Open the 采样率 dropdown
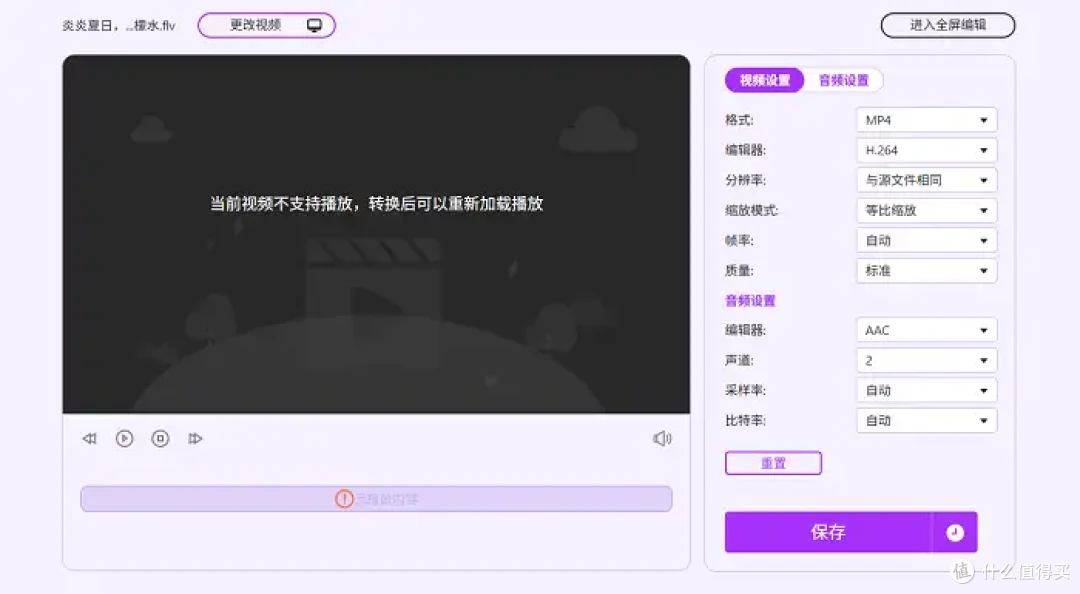This screenshot has width=1080, height=594. (x=926, y=390)
